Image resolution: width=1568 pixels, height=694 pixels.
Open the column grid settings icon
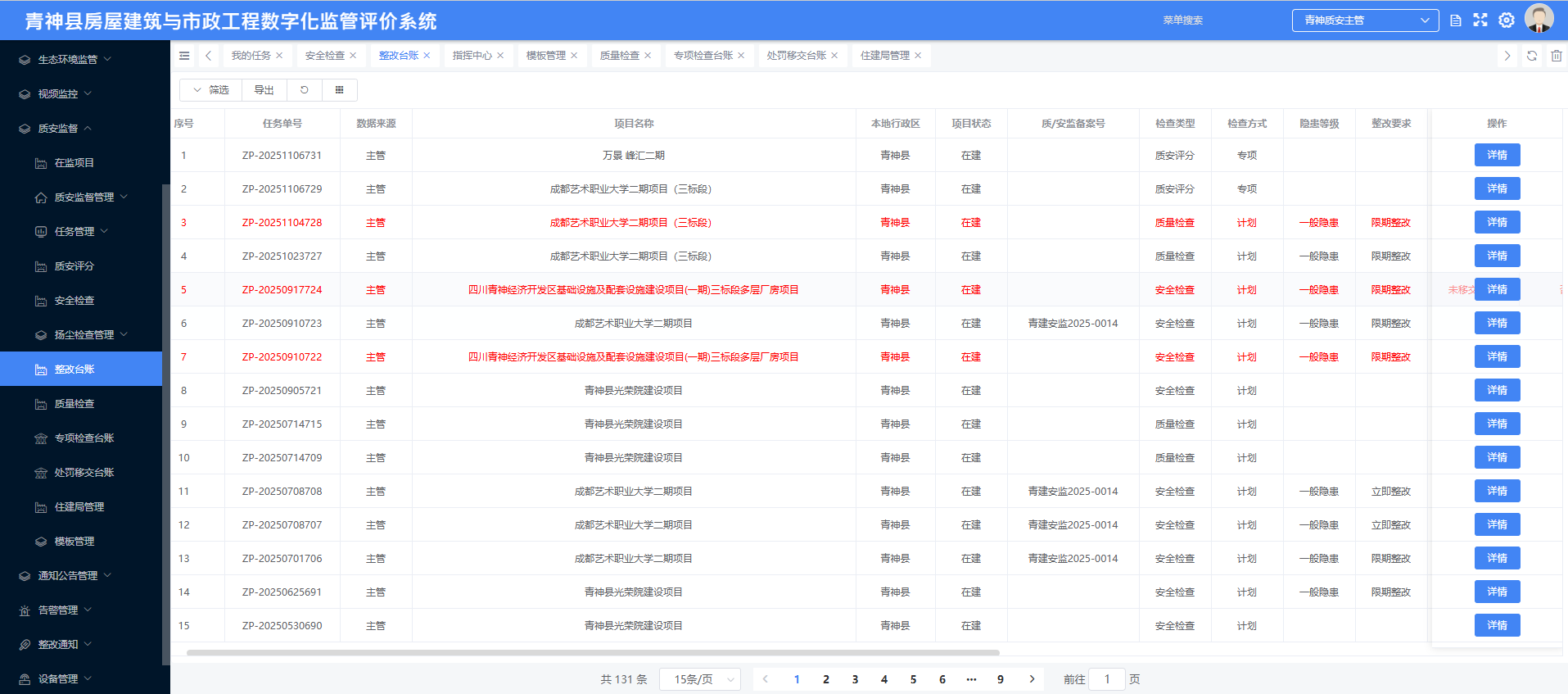coord(340,90)
